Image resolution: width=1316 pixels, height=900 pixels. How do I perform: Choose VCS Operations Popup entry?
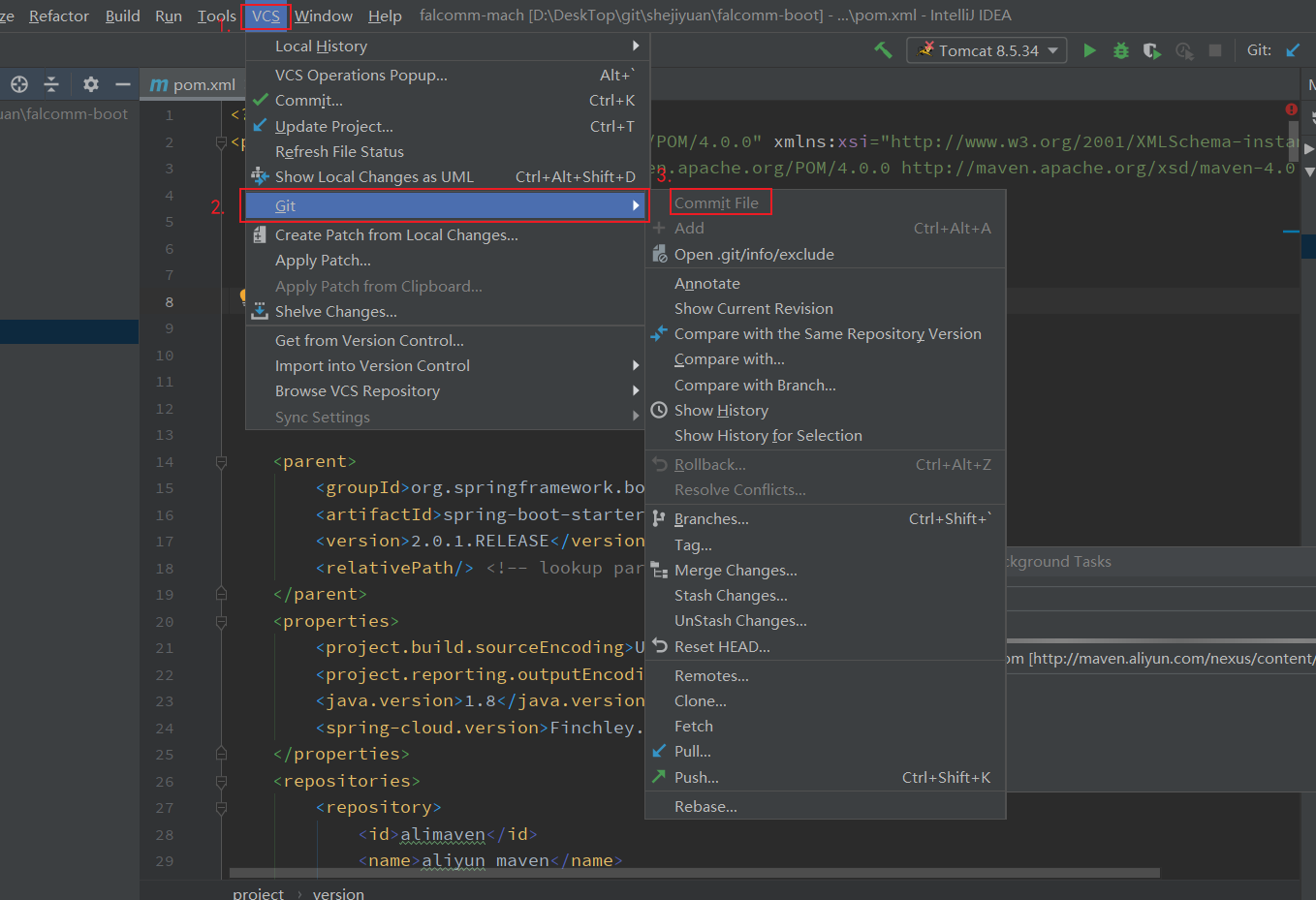(x=447, y=75)
